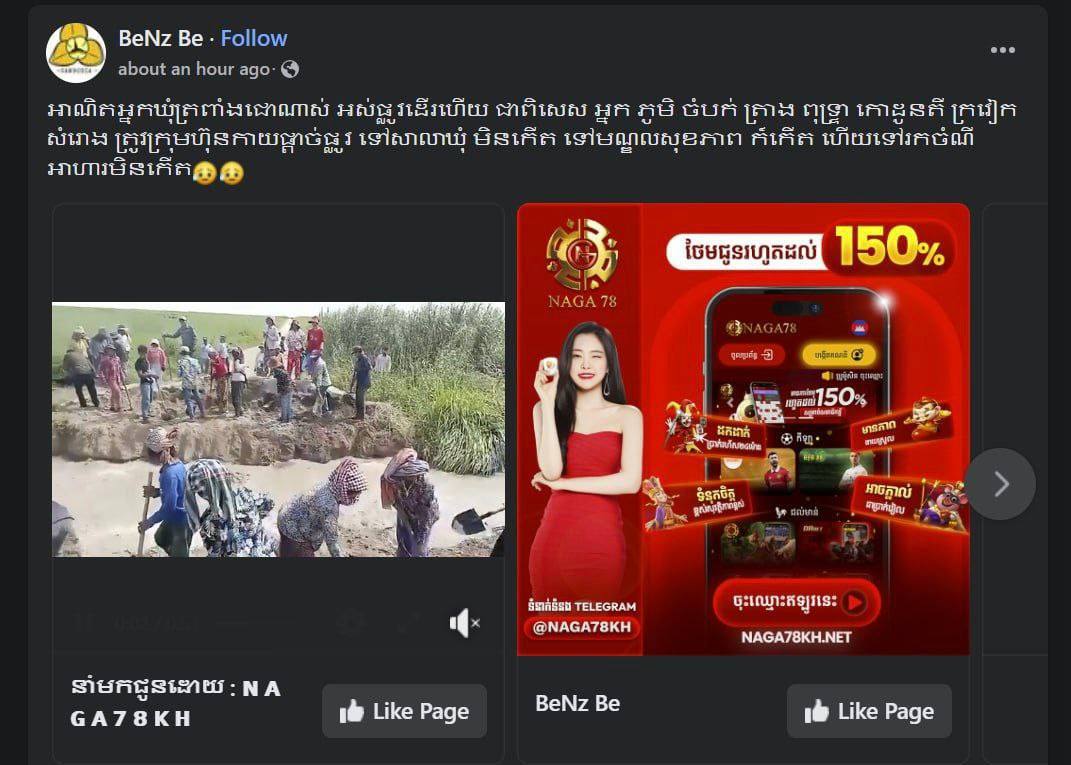Viewport: 1071px width, 765px height.
Task: Click thumbs-up icon on the BeNz Be card
Action: click(816, 711)
